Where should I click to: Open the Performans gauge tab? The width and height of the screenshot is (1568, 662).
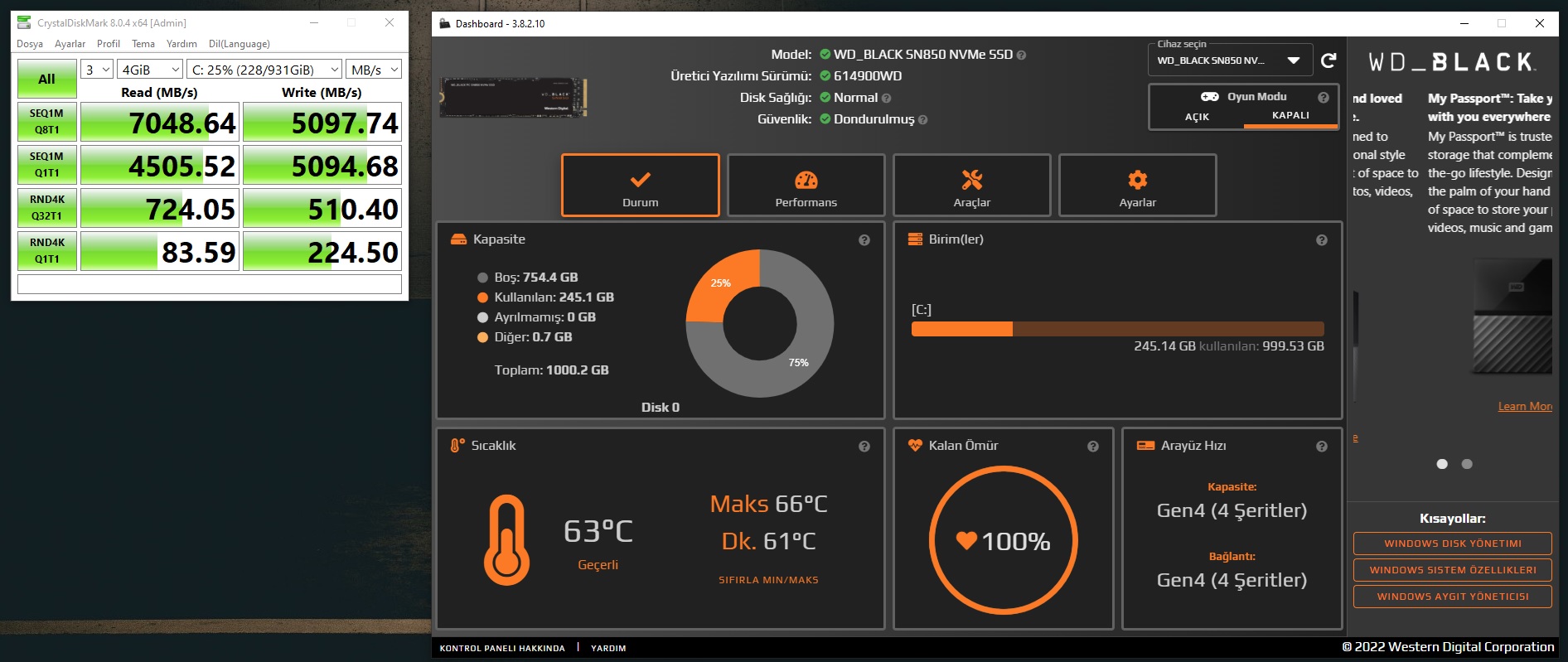[x=806, y=186]
